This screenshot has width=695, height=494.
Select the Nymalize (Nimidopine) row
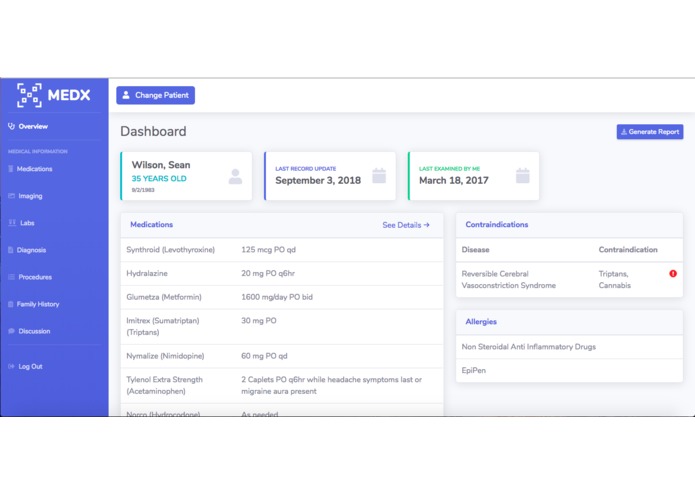[x=282, y=356]
